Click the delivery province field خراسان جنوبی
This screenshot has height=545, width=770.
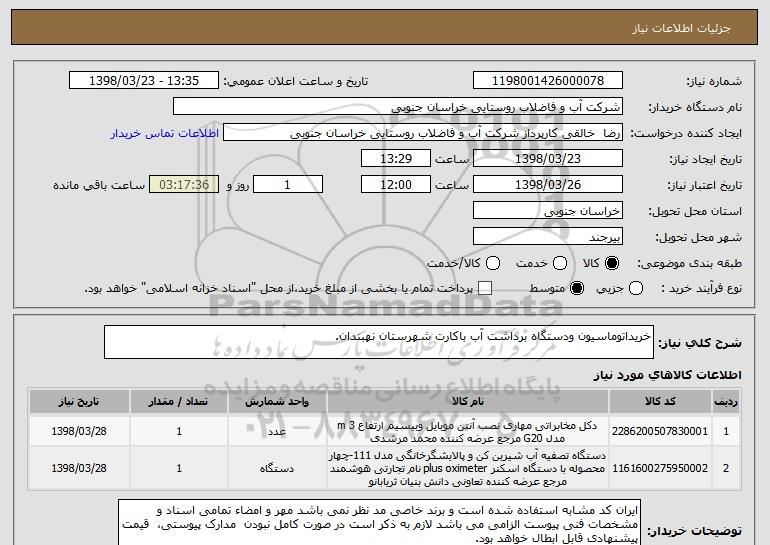point(548,211)
